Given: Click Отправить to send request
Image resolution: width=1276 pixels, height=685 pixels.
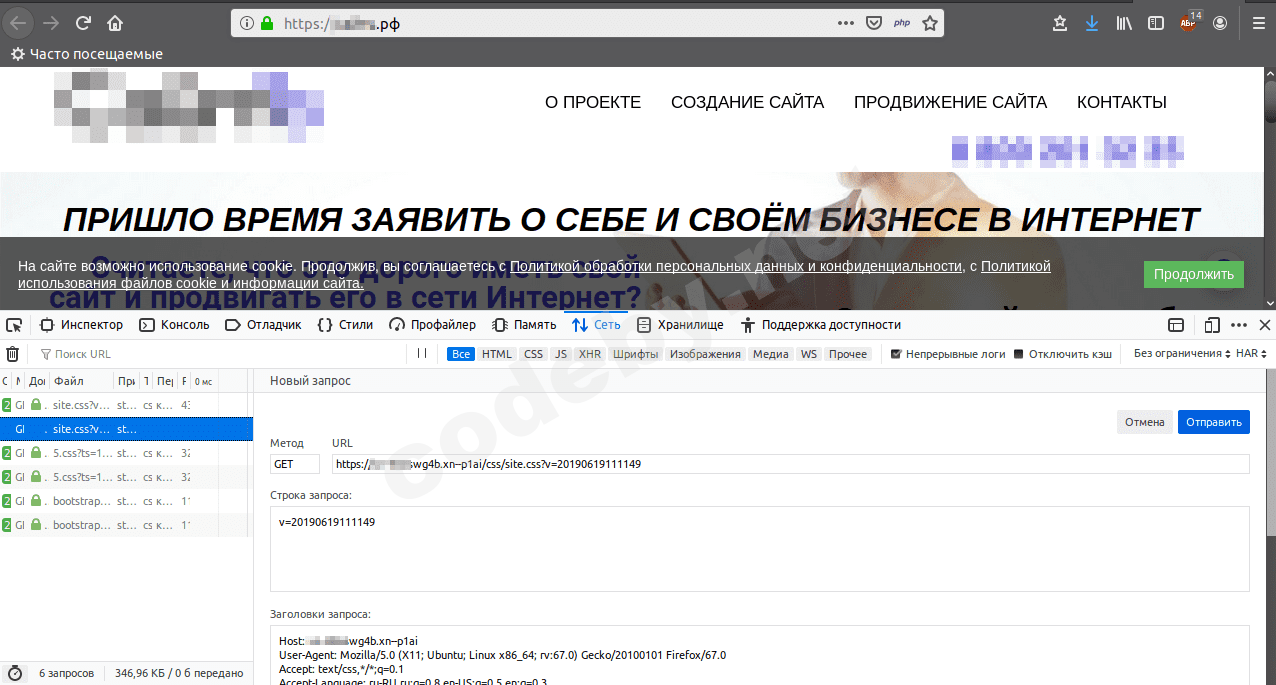Looking at the screenshot, I should click(x=1214, y=422).
